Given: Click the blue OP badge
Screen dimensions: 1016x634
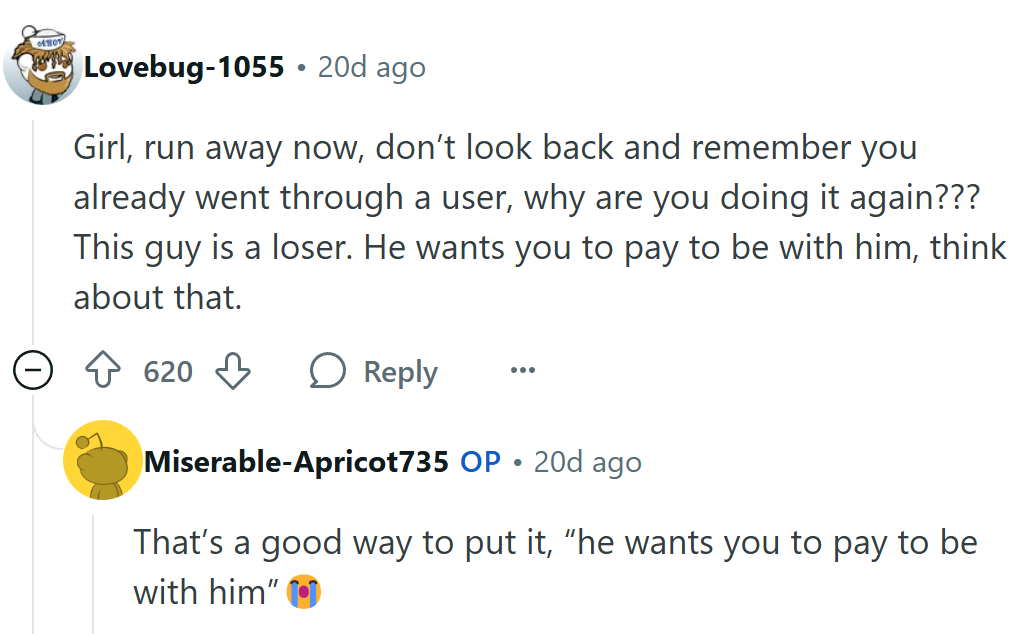Looking at the screenshot, I should [x=480, y=462].
